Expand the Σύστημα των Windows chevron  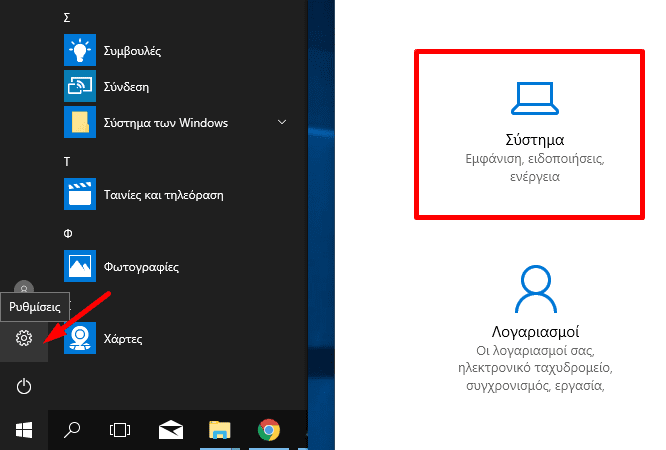[x=282, y=123]
